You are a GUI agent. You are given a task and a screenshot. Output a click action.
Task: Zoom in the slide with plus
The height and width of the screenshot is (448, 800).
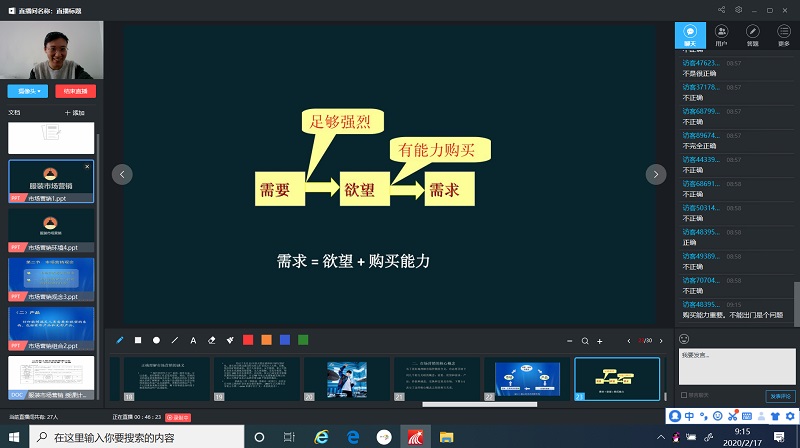tap(599, 341)
